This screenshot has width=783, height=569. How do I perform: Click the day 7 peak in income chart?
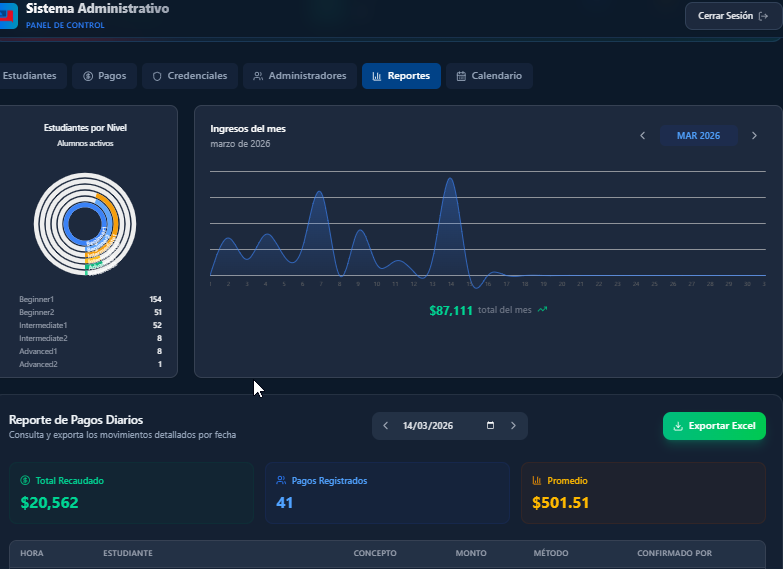(320, 192)
